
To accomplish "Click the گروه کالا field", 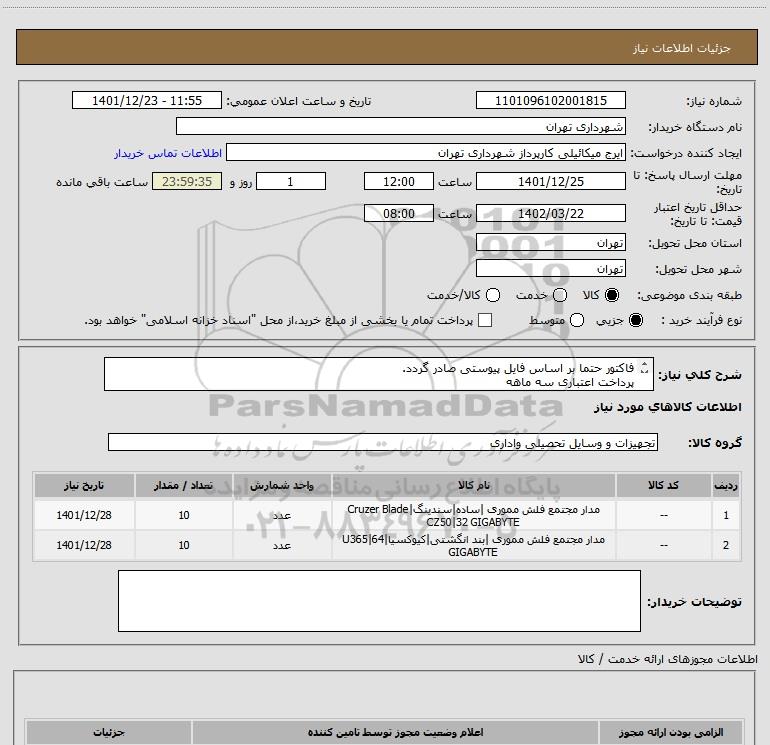I will coord(383,443).
